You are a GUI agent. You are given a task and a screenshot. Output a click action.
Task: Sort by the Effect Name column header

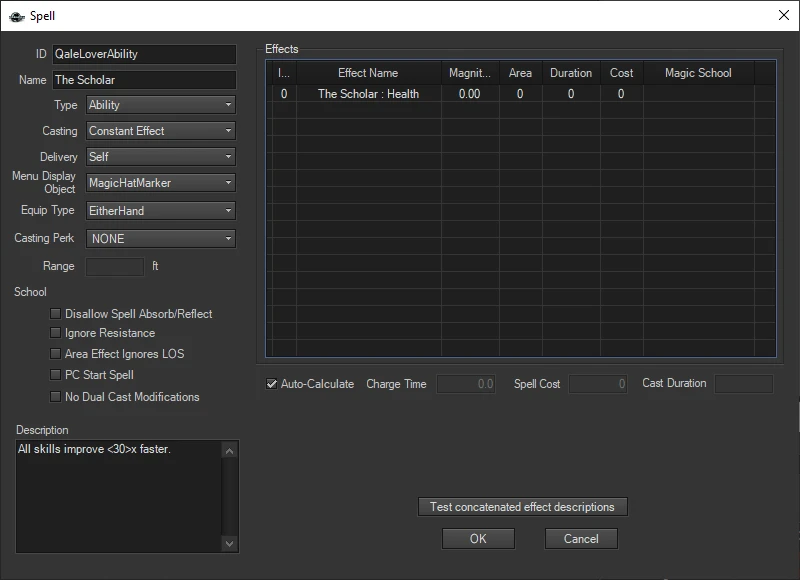click(368, 73)
